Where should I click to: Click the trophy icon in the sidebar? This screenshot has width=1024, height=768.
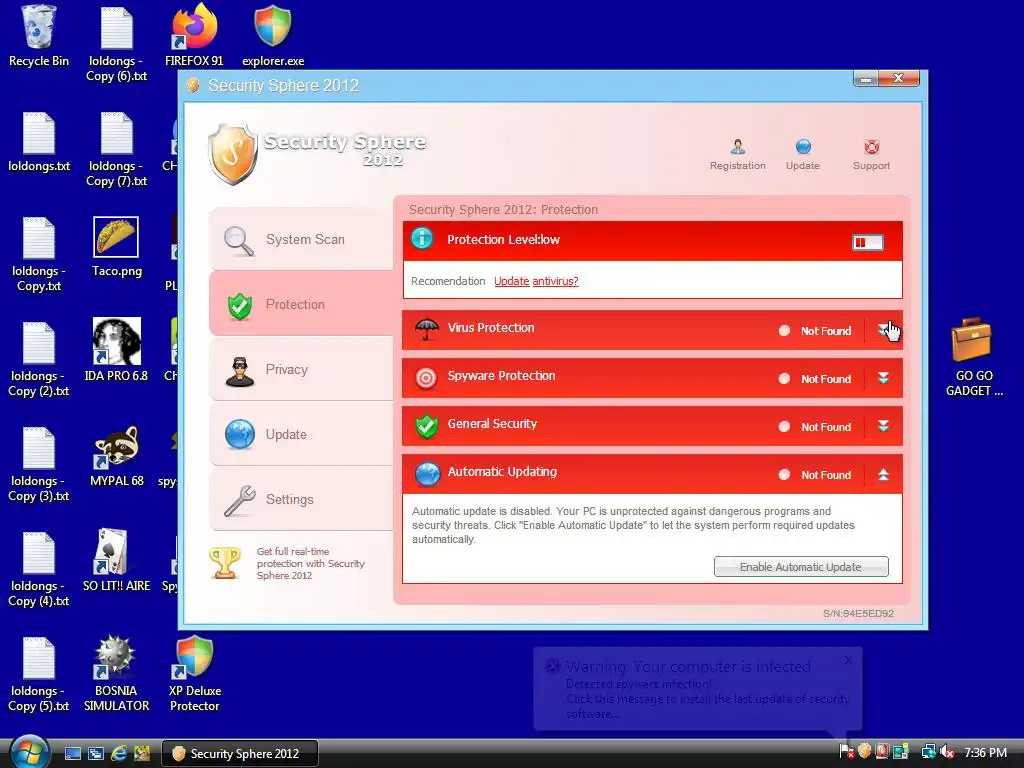coord(225,563)
